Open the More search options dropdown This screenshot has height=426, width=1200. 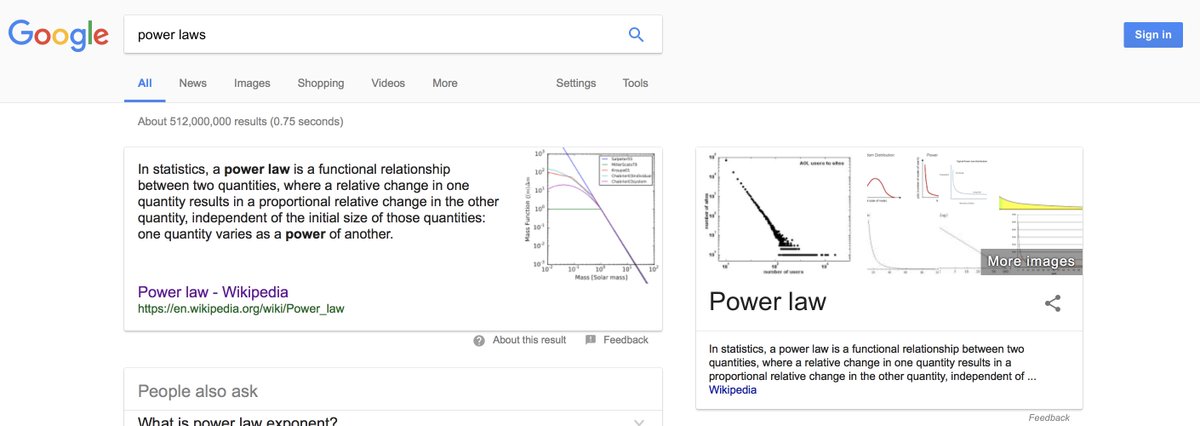tap(445, 83)
